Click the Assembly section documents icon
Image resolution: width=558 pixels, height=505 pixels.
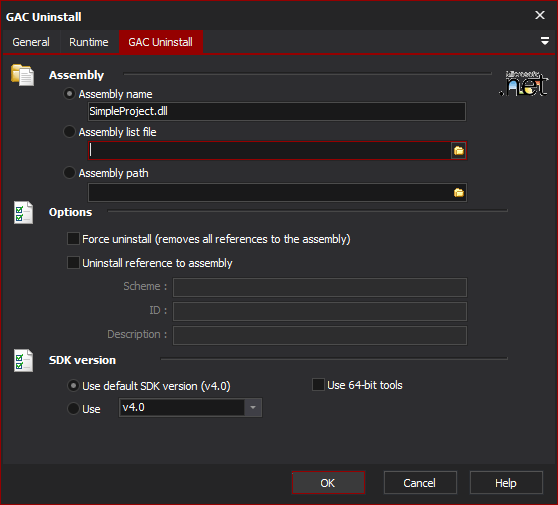[x=22, y=75]
